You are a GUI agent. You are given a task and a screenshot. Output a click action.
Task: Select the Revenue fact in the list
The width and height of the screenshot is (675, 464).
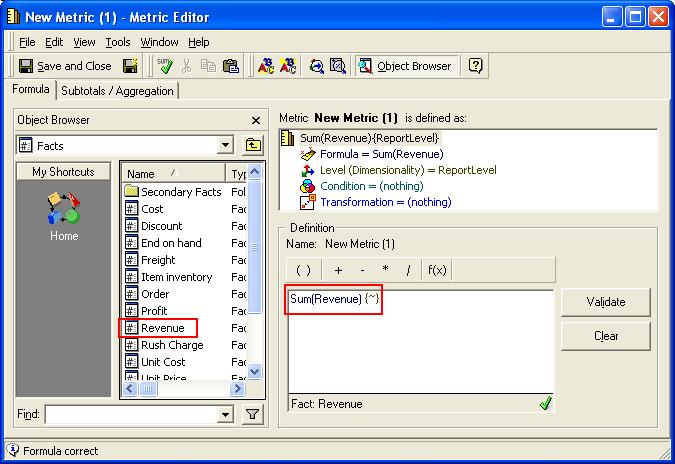161,328
